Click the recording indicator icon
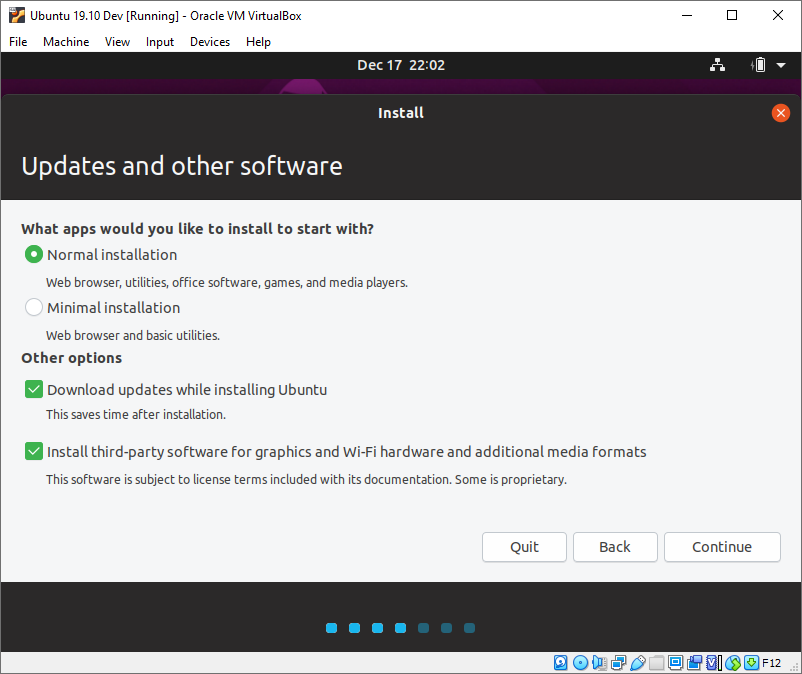This screenshot has height=674, width=802. pyautogui.click(x=695, y=663)
